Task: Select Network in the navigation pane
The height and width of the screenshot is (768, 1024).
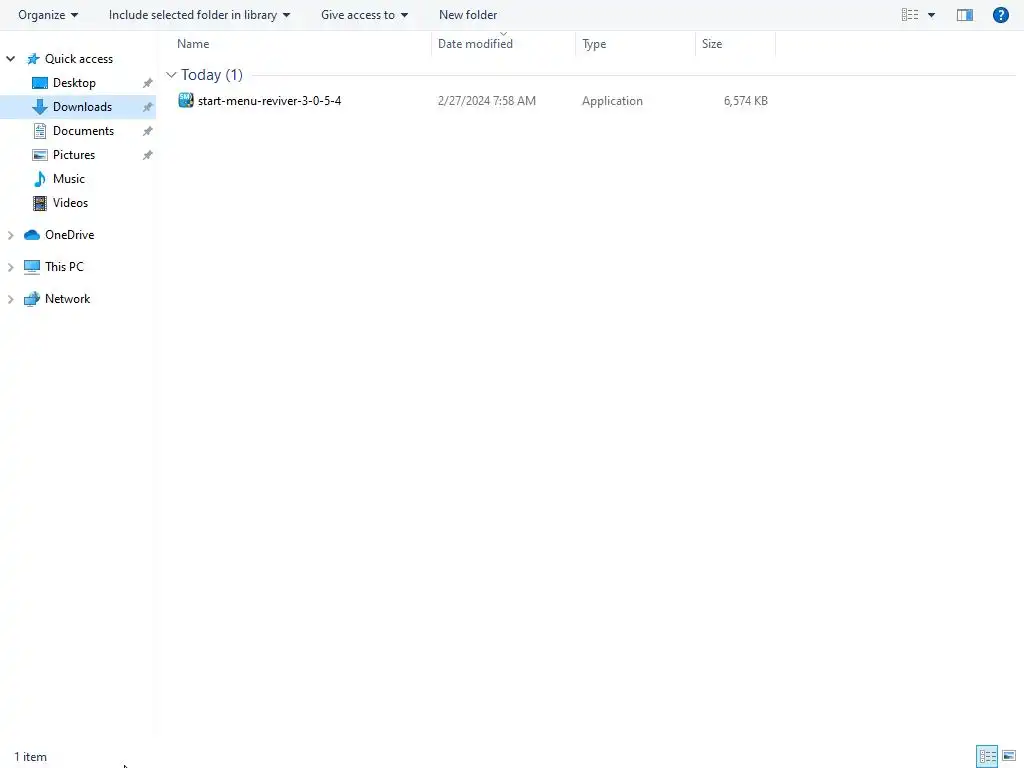Action: pyautogui.click(x=67, y=299)
